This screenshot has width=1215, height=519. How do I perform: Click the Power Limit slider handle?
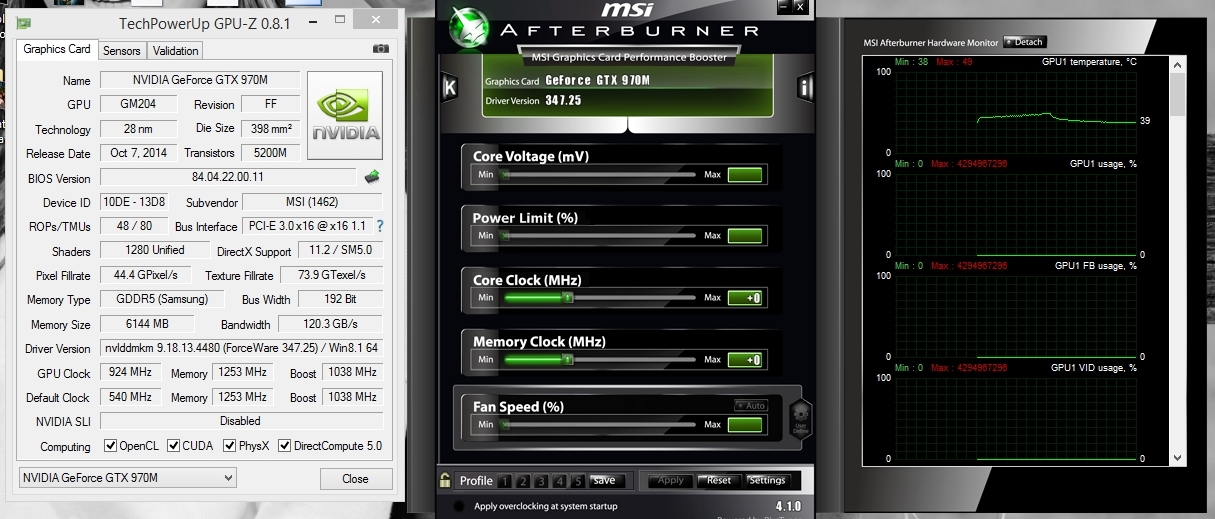point(506,236)
